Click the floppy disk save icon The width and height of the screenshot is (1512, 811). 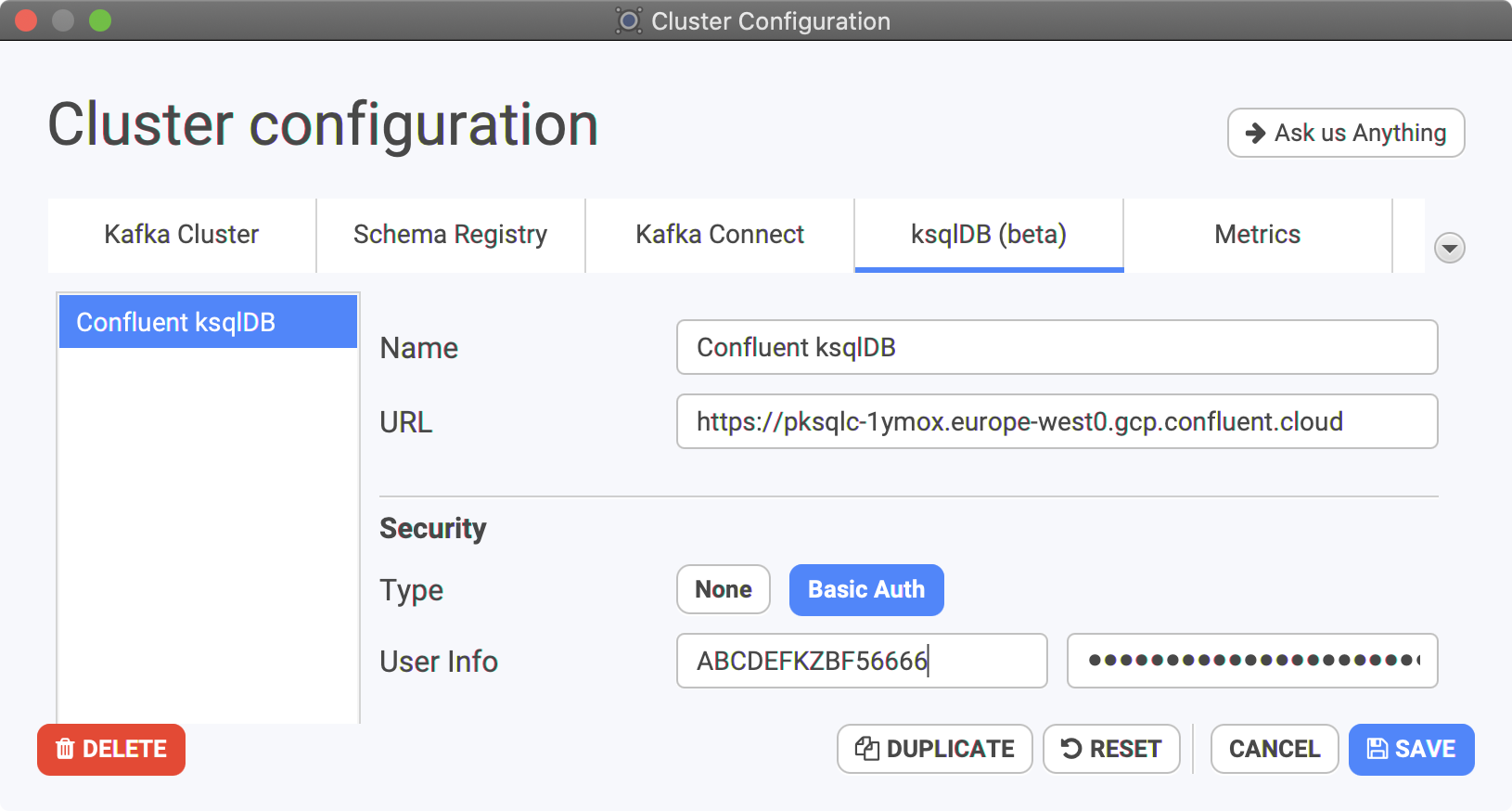click(1377, 749)
